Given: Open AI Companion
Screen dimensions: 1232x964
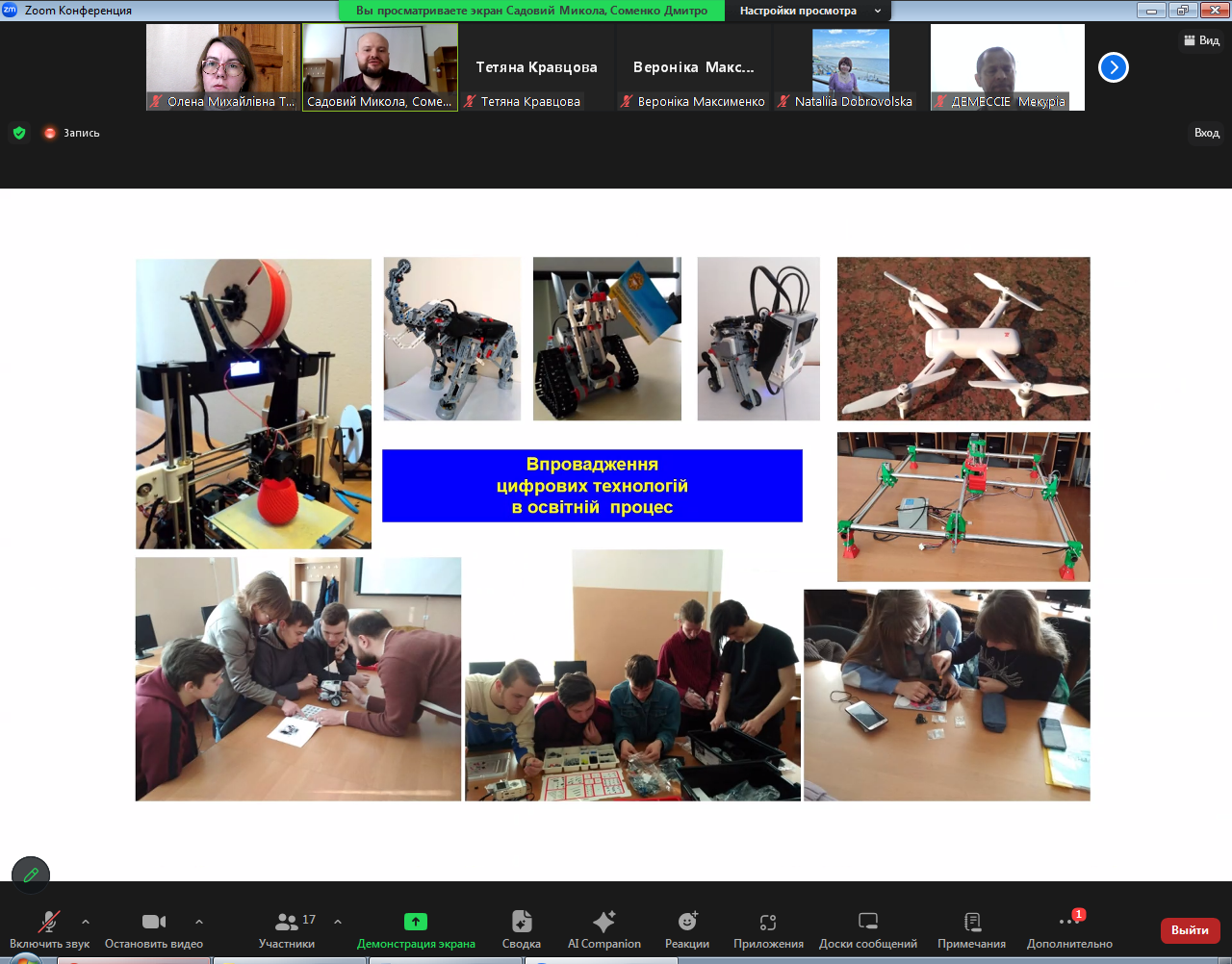Looking at the screenshot, I should (603, 922).
